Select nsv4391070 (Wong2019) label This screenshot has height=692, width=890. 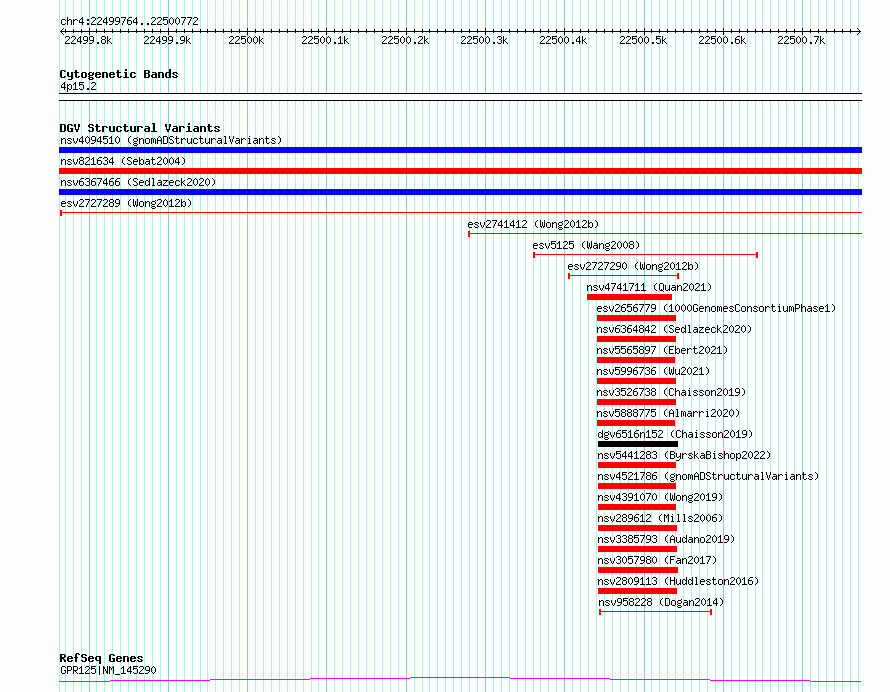coord(660,497)
